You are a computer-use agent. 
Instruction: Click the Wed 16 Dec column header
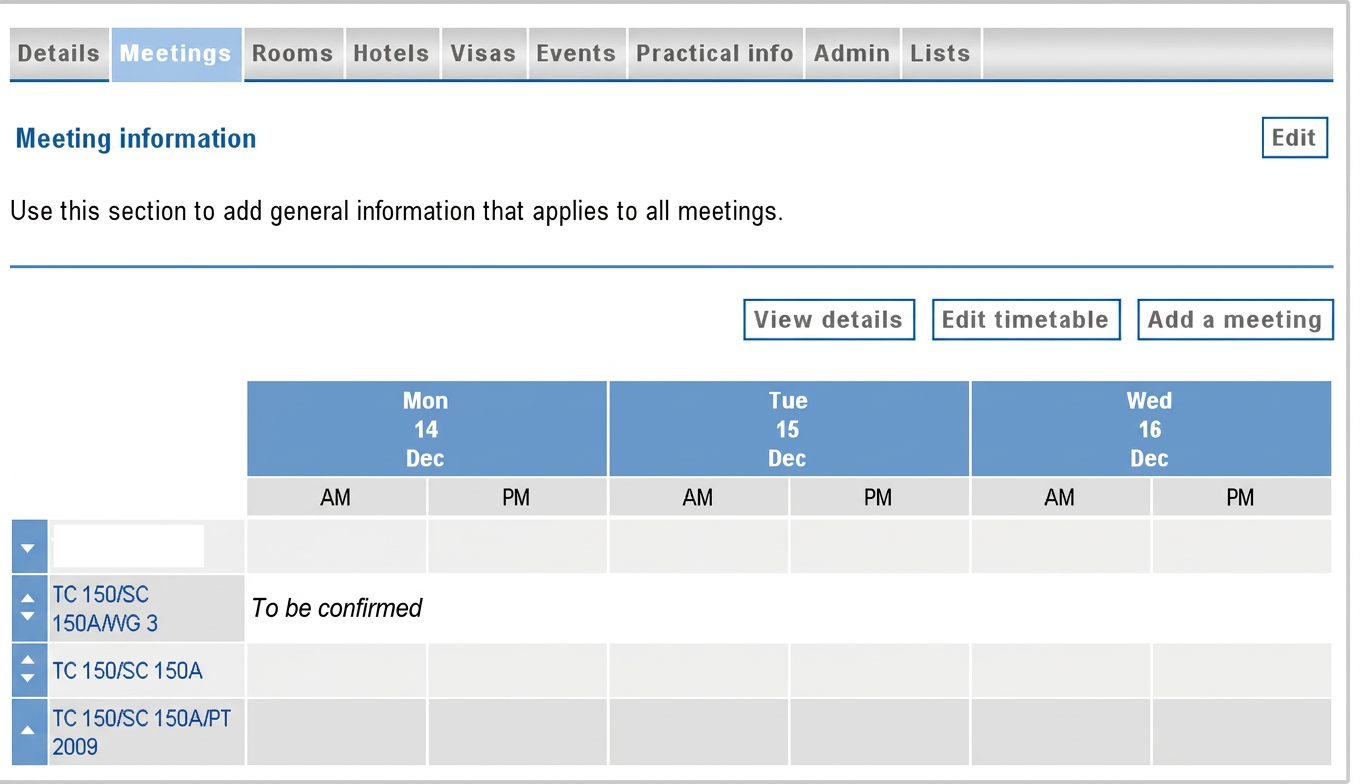point(1150,429)
